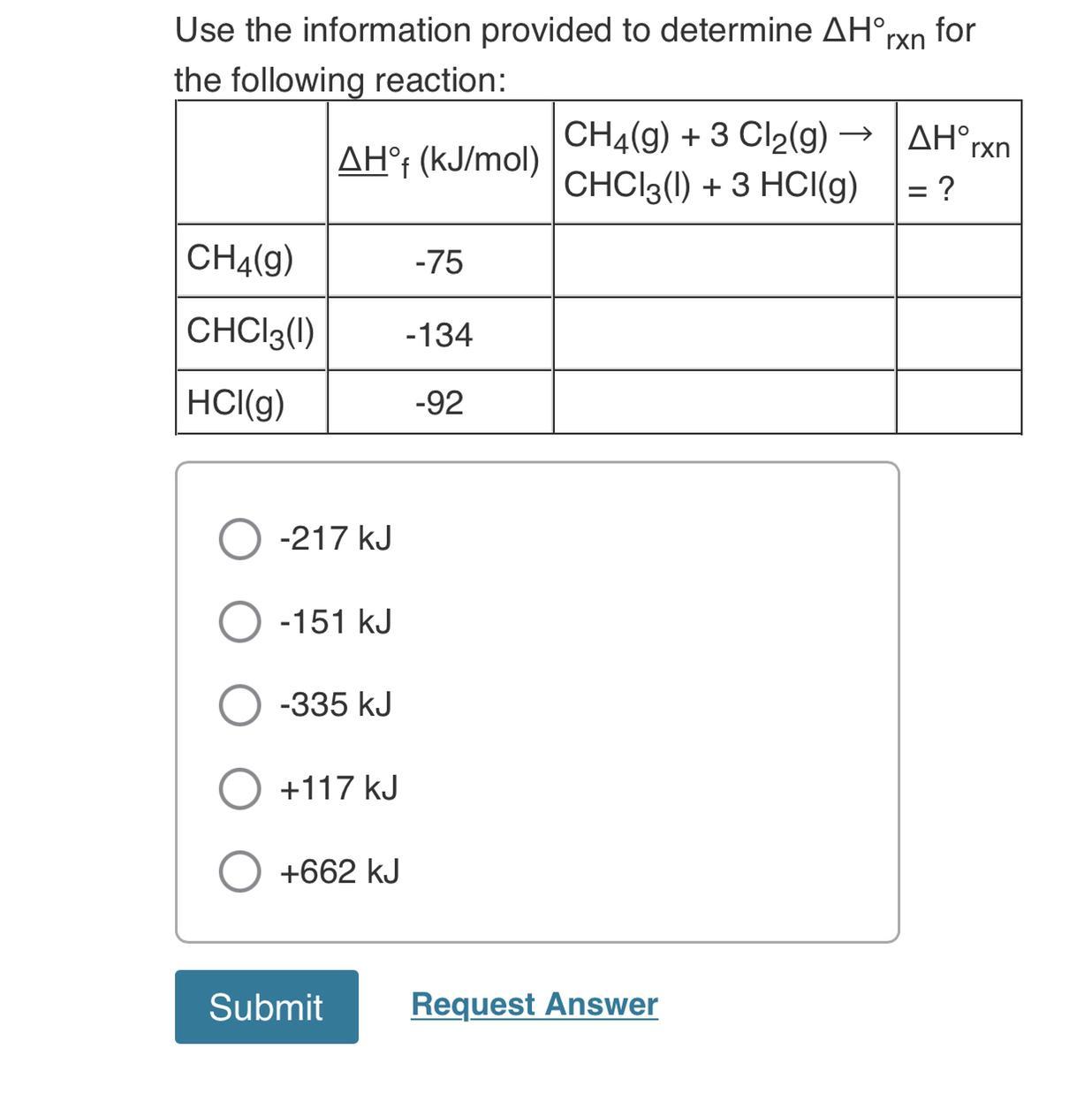The width and height of the screenshot is (1092, 1094).
Task: Click the -151 kJ answer label
Action: pos(335,622)
